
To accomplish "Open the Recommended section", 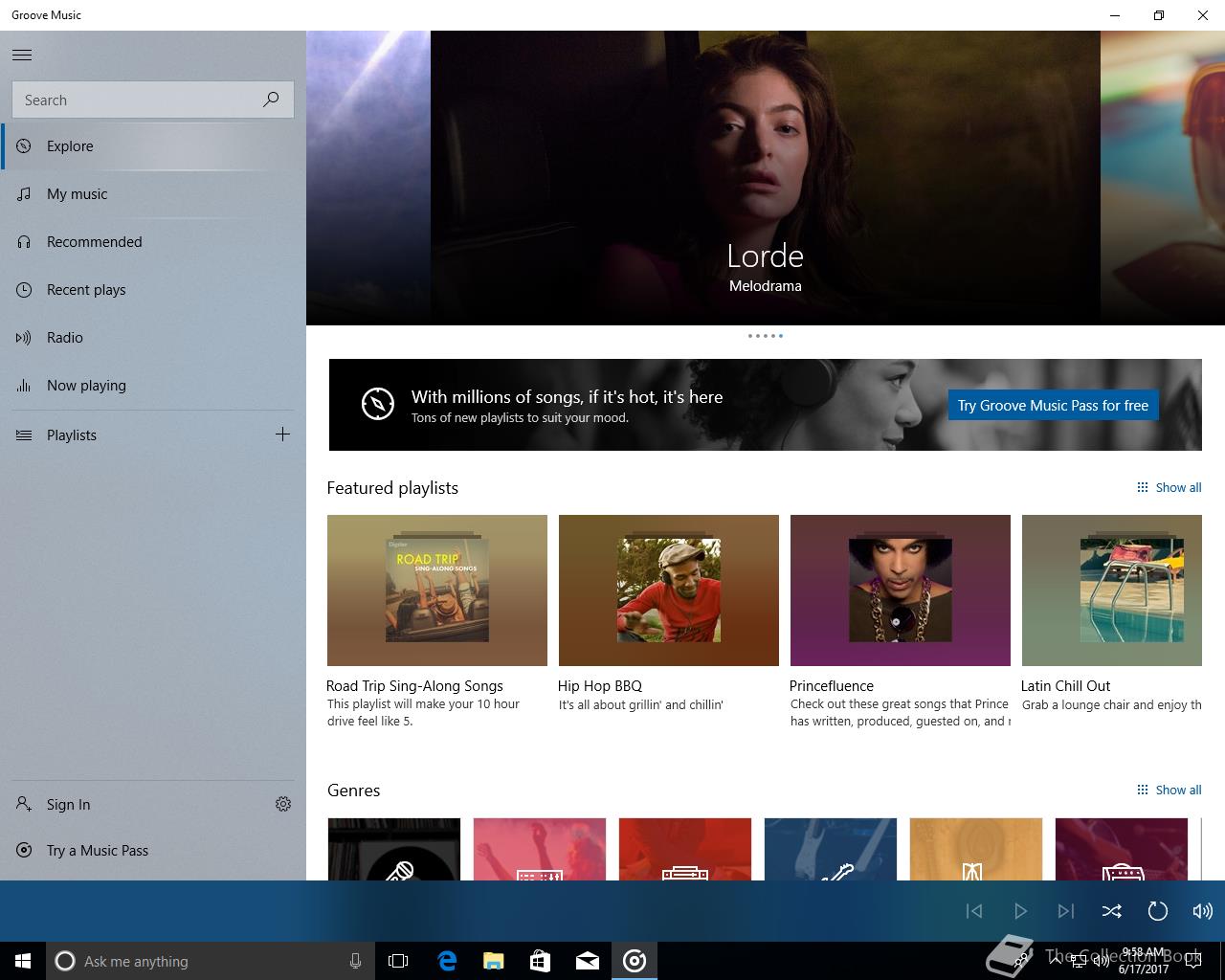I will point(153,242).
